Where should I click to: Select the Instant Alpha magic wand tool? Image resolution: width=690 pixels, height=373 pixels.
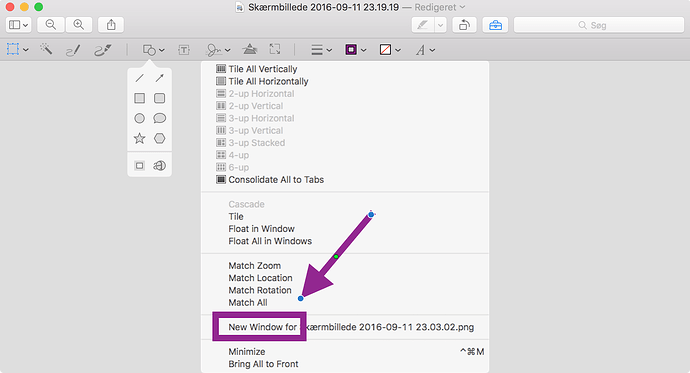[x=46, y=49]
